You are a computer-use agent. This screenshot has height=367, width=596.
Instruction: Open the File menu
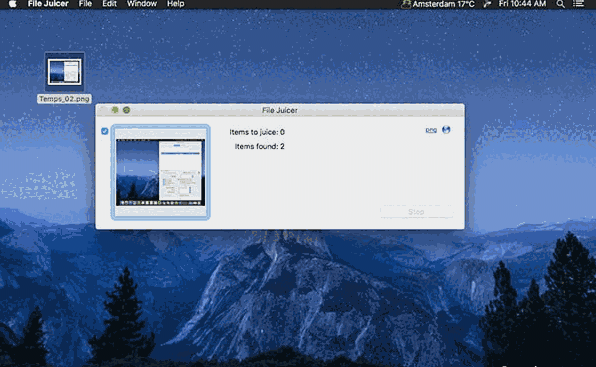point(85,4)
